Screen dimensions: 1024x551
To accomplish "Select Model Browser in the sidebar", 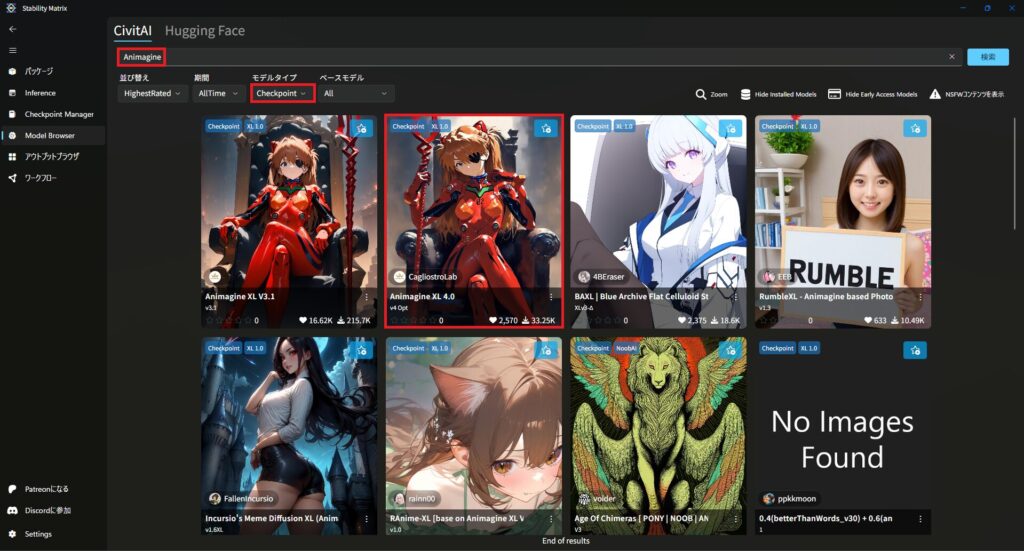I will click(x=52, y=135).
